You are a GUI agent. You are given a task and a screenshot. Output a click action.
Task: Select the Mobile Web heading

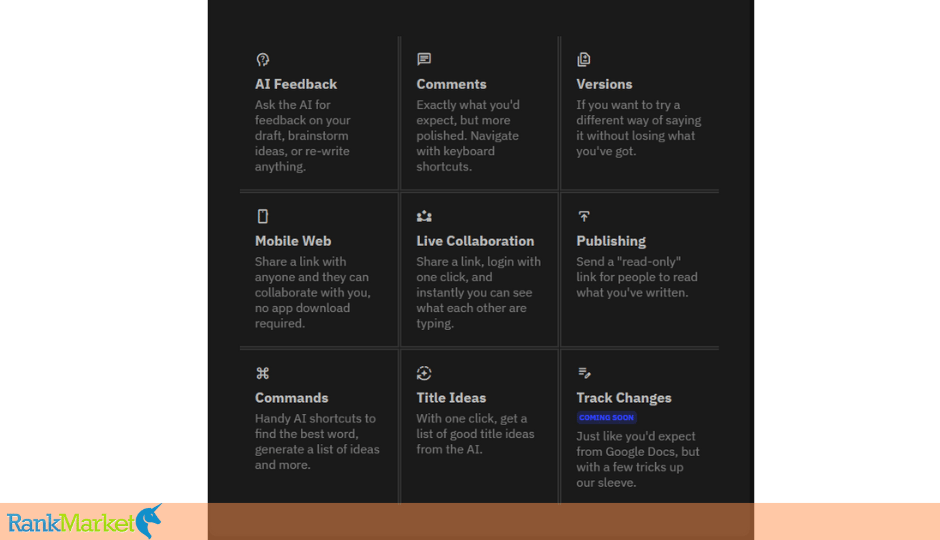pyautogui.click(x=293, y=241)
